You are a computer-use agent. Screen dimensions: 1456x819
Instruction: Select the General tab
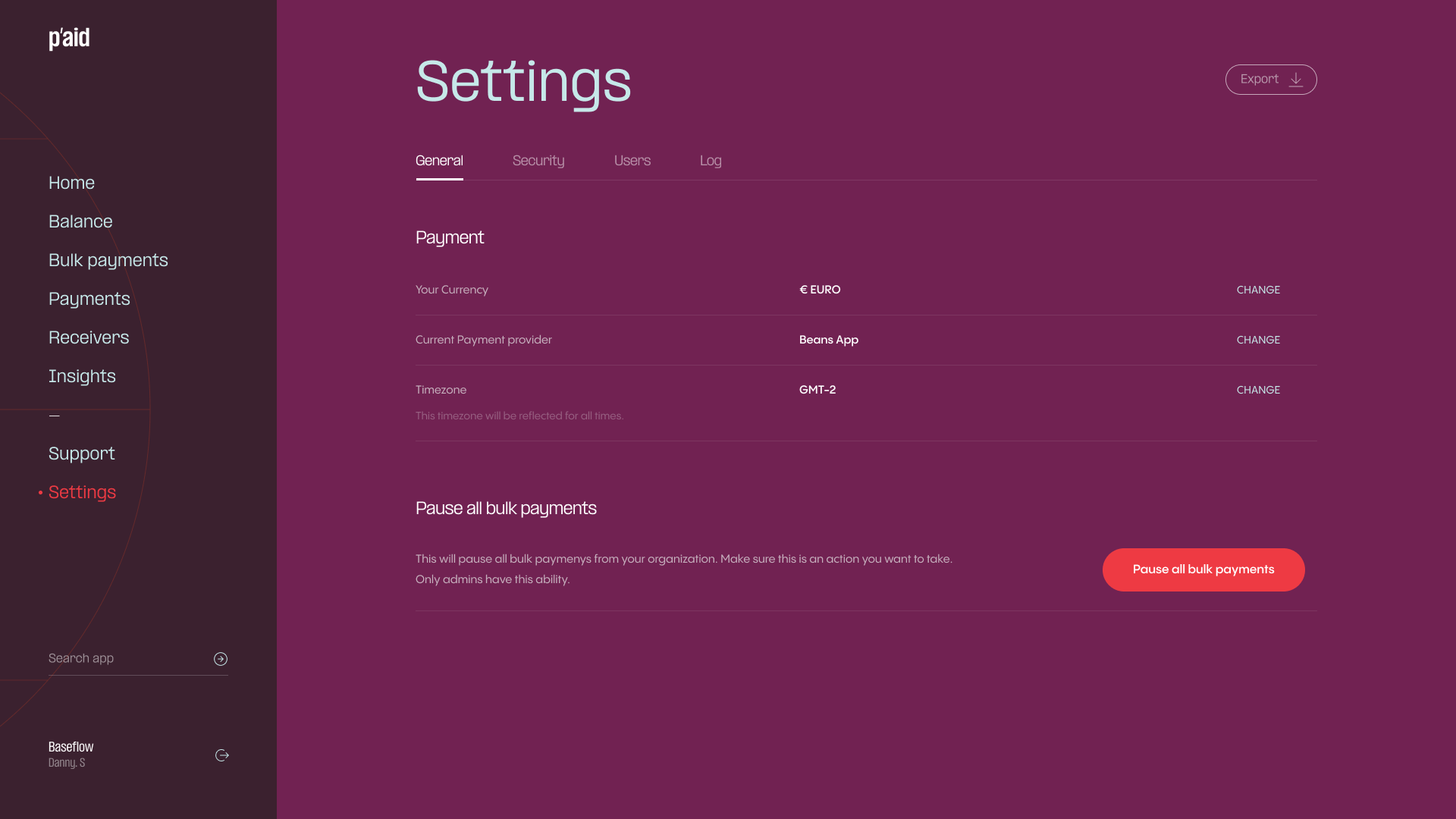439,161
